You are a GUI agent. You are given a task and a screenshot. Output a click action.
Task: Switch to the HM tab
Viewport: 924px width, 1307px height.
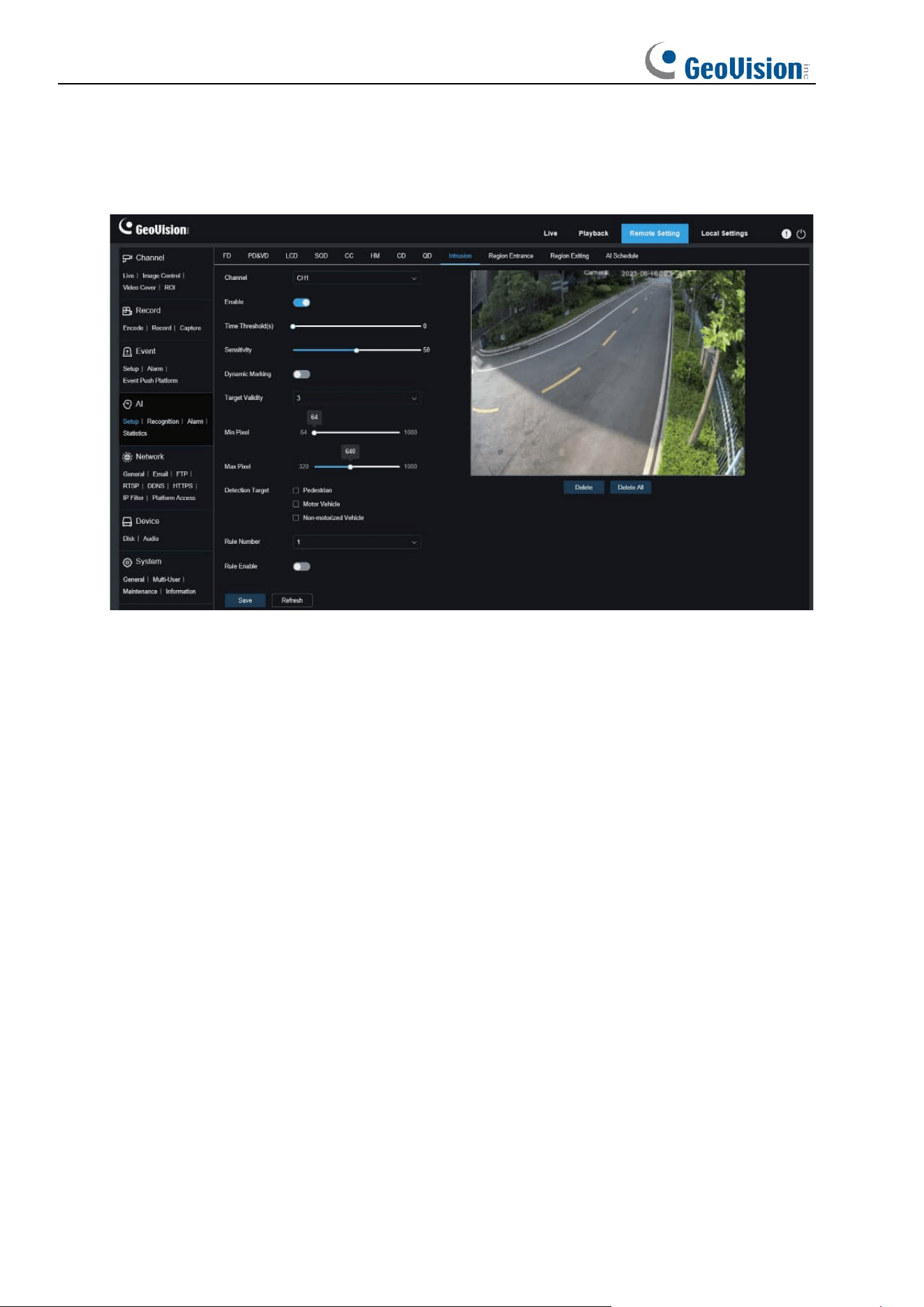375,256
